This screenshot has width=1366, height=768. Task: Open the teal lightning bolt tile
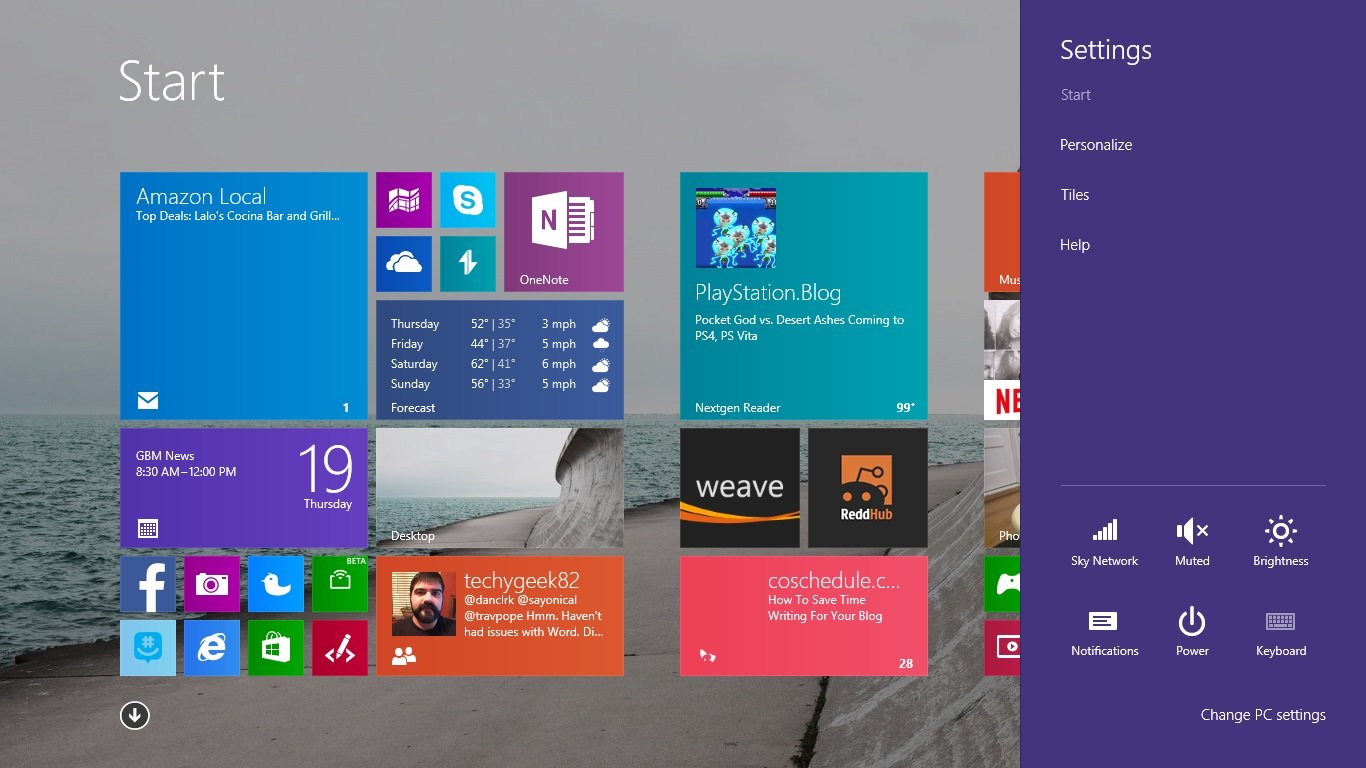pyautogui.click(x=468, y=264)
